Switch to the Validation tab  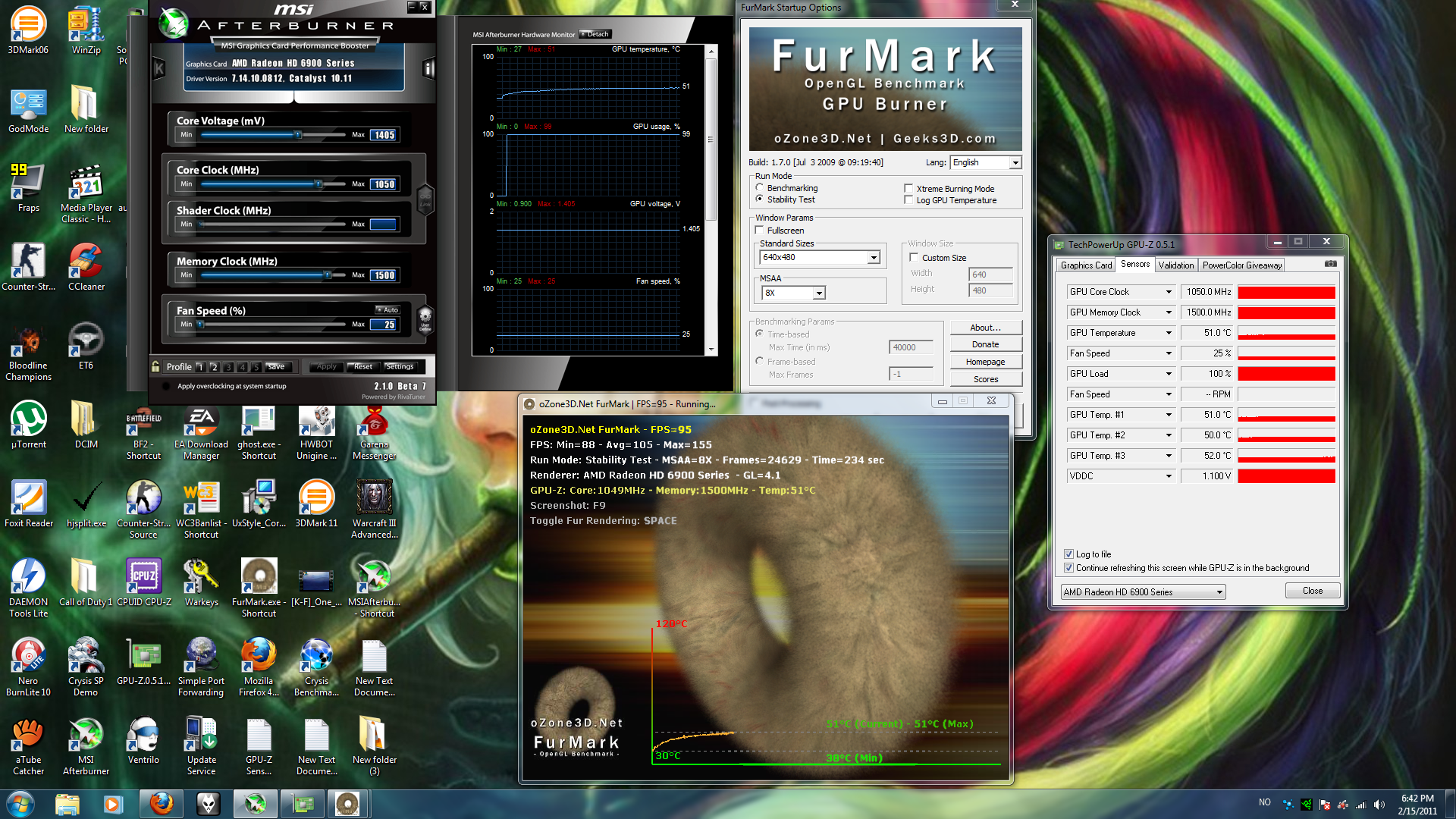click(1175, 265)
